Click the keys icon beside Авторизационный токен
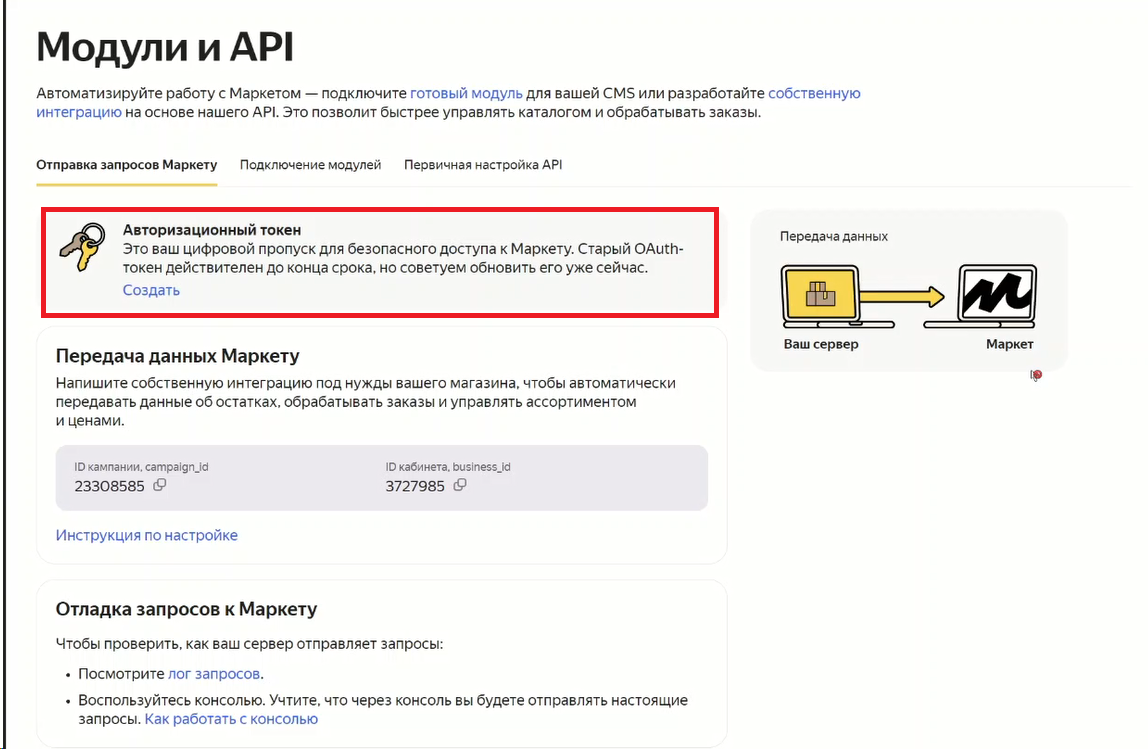 point(83,247)
